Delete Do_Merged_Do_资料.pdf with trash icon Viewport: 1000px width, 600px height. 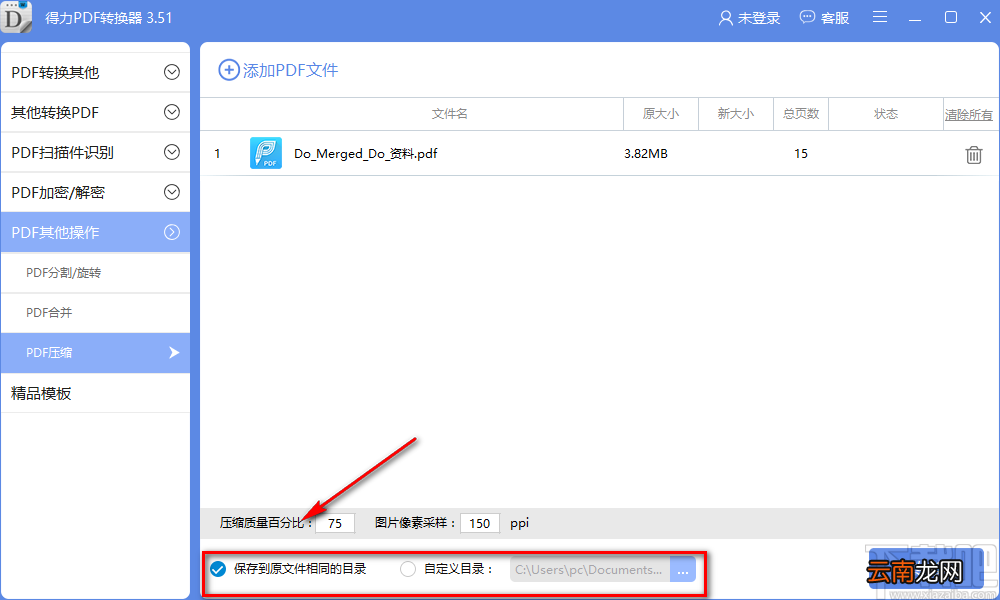coord(973,154)
